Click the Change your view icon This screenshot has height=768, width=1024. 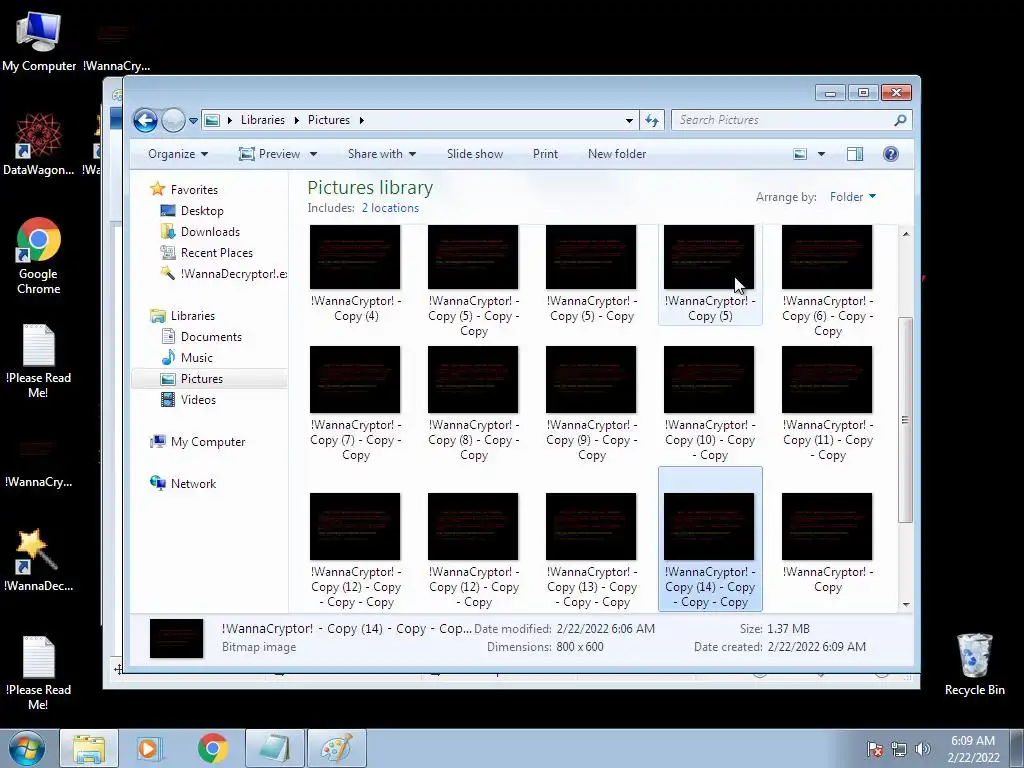click(800, 154)
